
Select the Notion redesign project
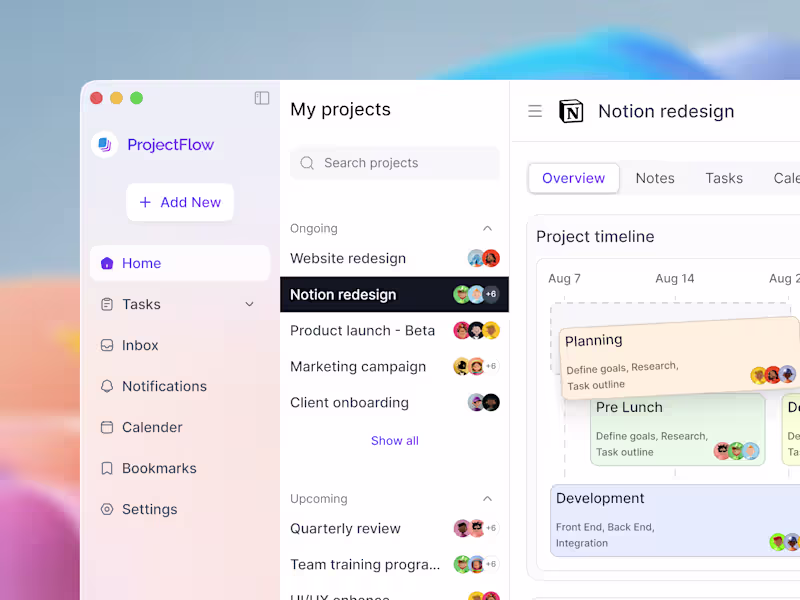[x=394, y=294]
